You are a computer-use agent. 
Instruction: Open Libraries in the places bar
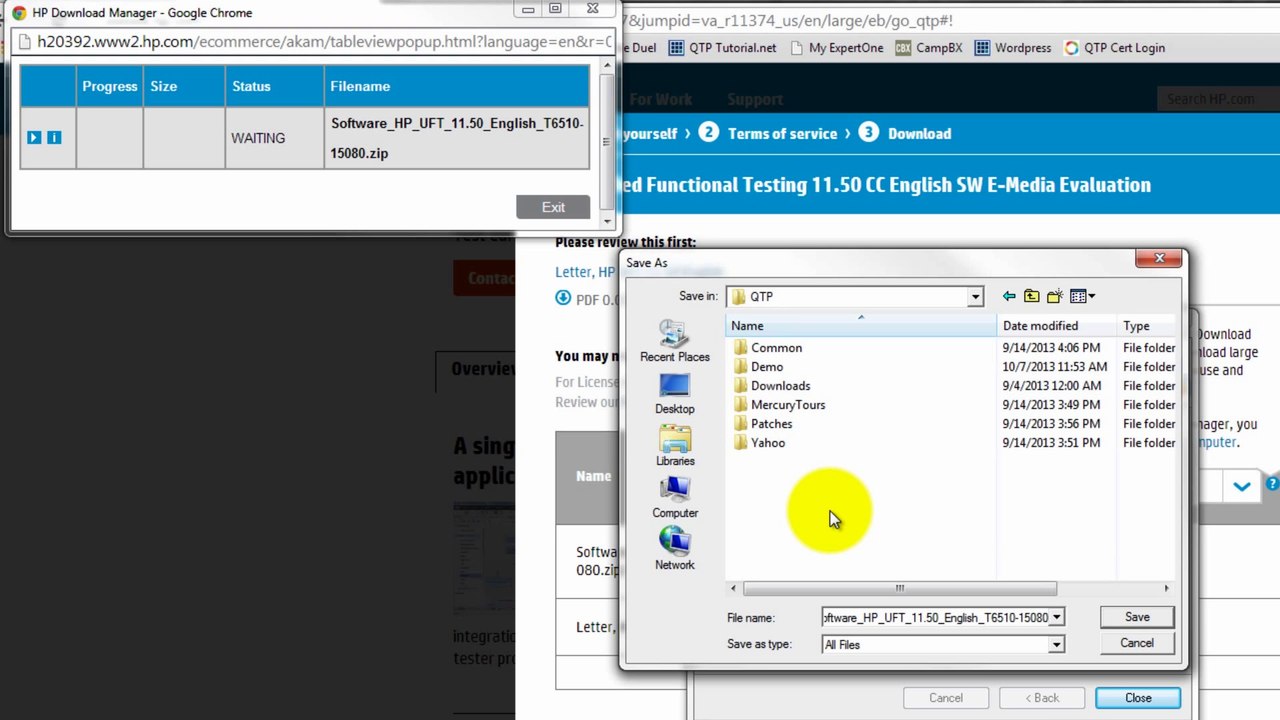click(x=675, y=446)
